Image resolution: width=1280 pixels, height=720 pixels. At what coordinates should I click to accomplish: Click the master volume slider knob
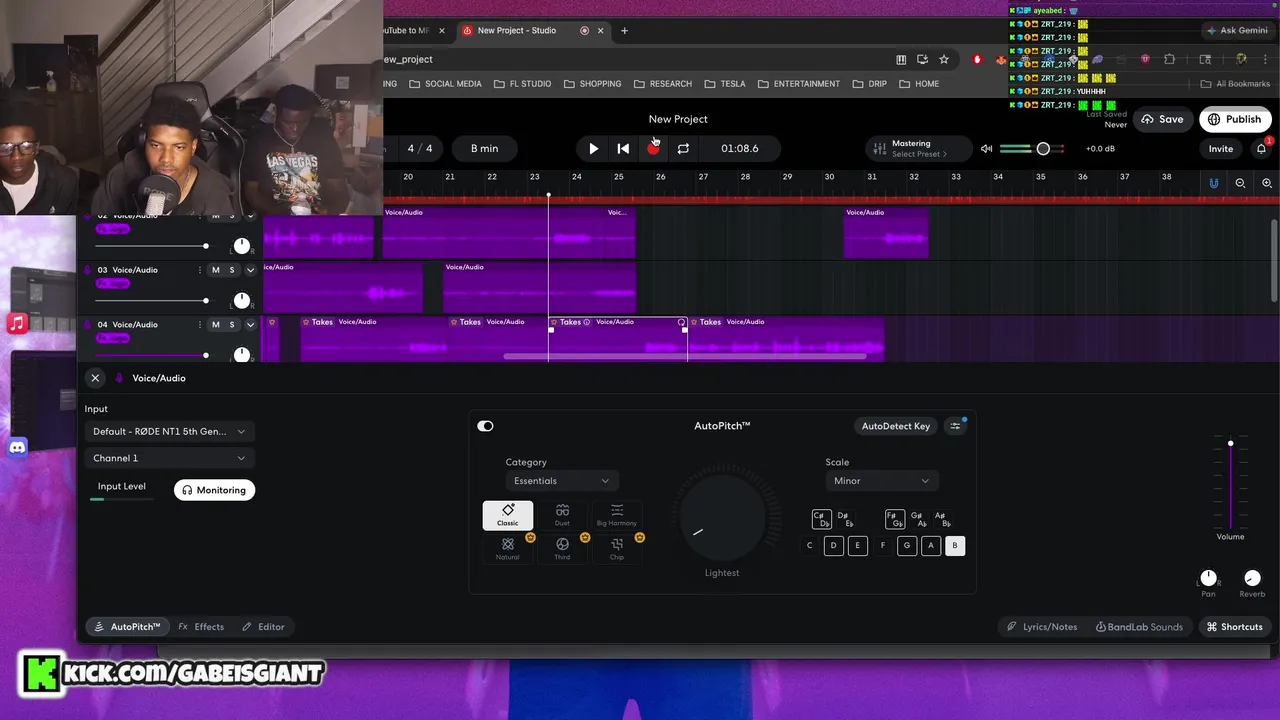click(x=1043, y=149)
